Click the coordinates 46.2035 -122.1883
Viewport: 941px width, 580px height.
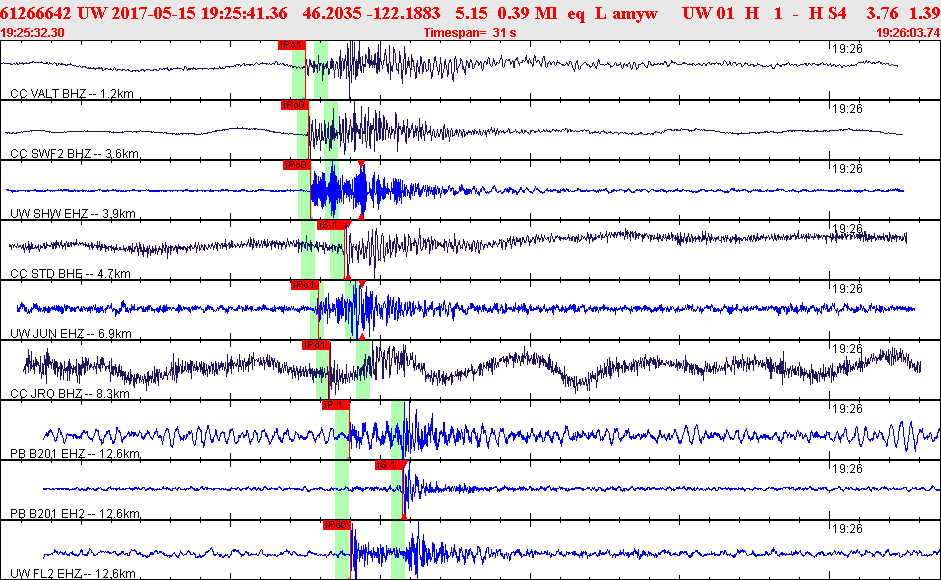click(x=371, y=13)
